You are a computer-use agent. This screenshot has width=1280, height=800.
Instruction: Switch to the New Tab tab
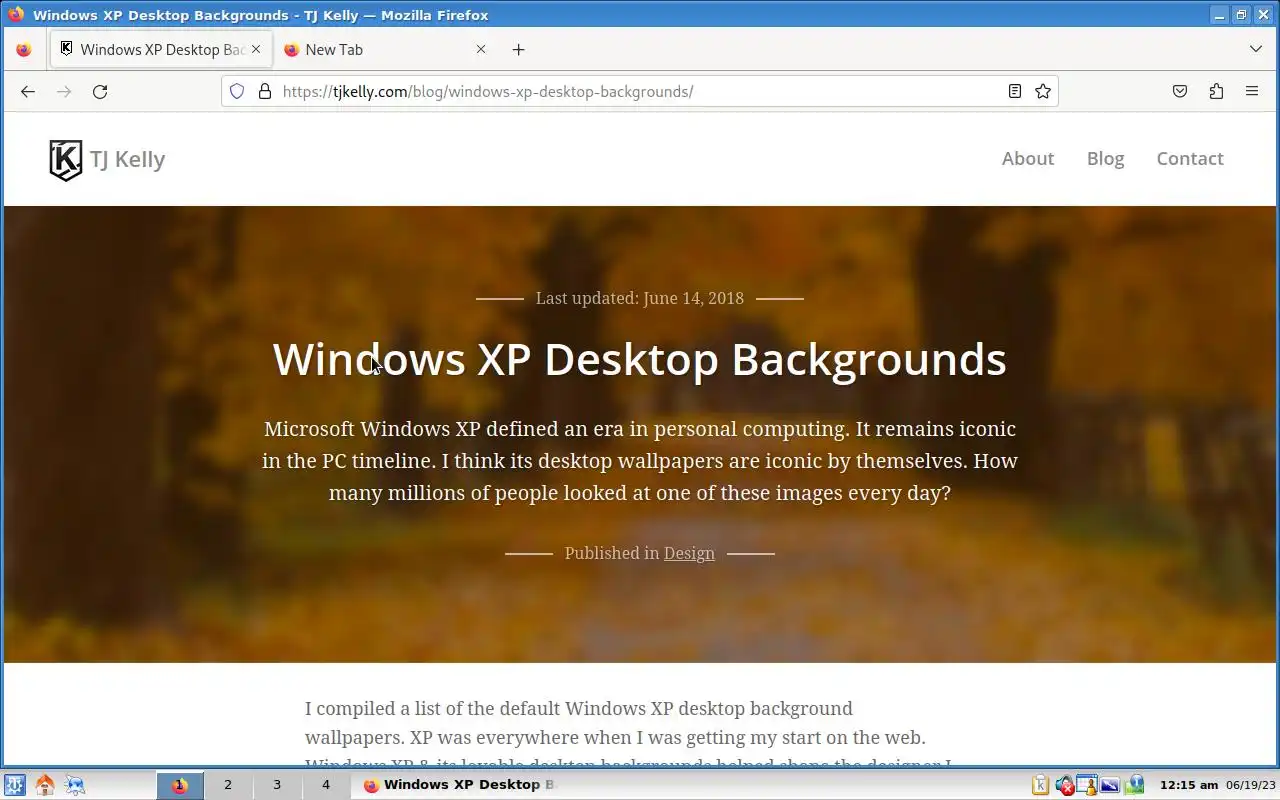click(x=385, y=49)
